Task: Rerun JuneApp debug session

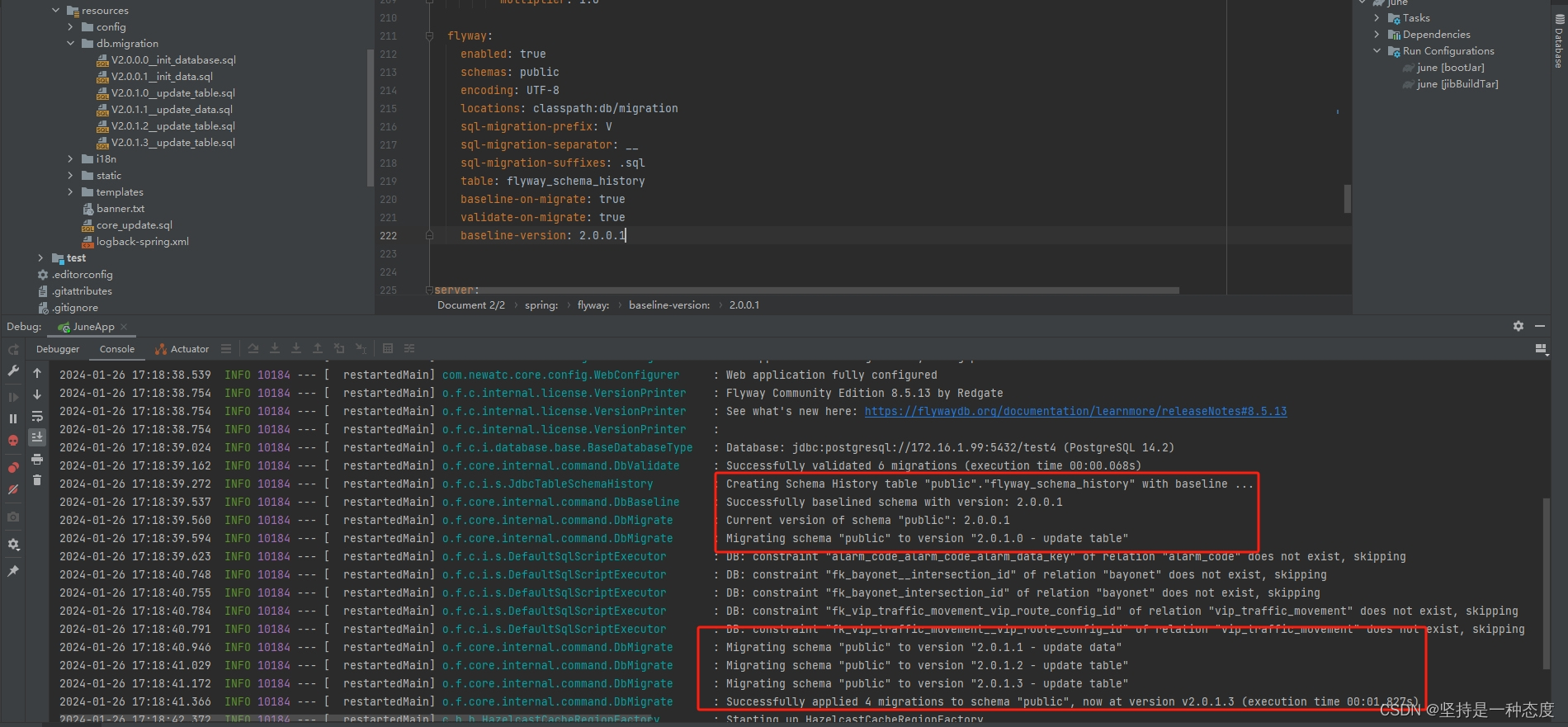Action: (x=13, y=350)
